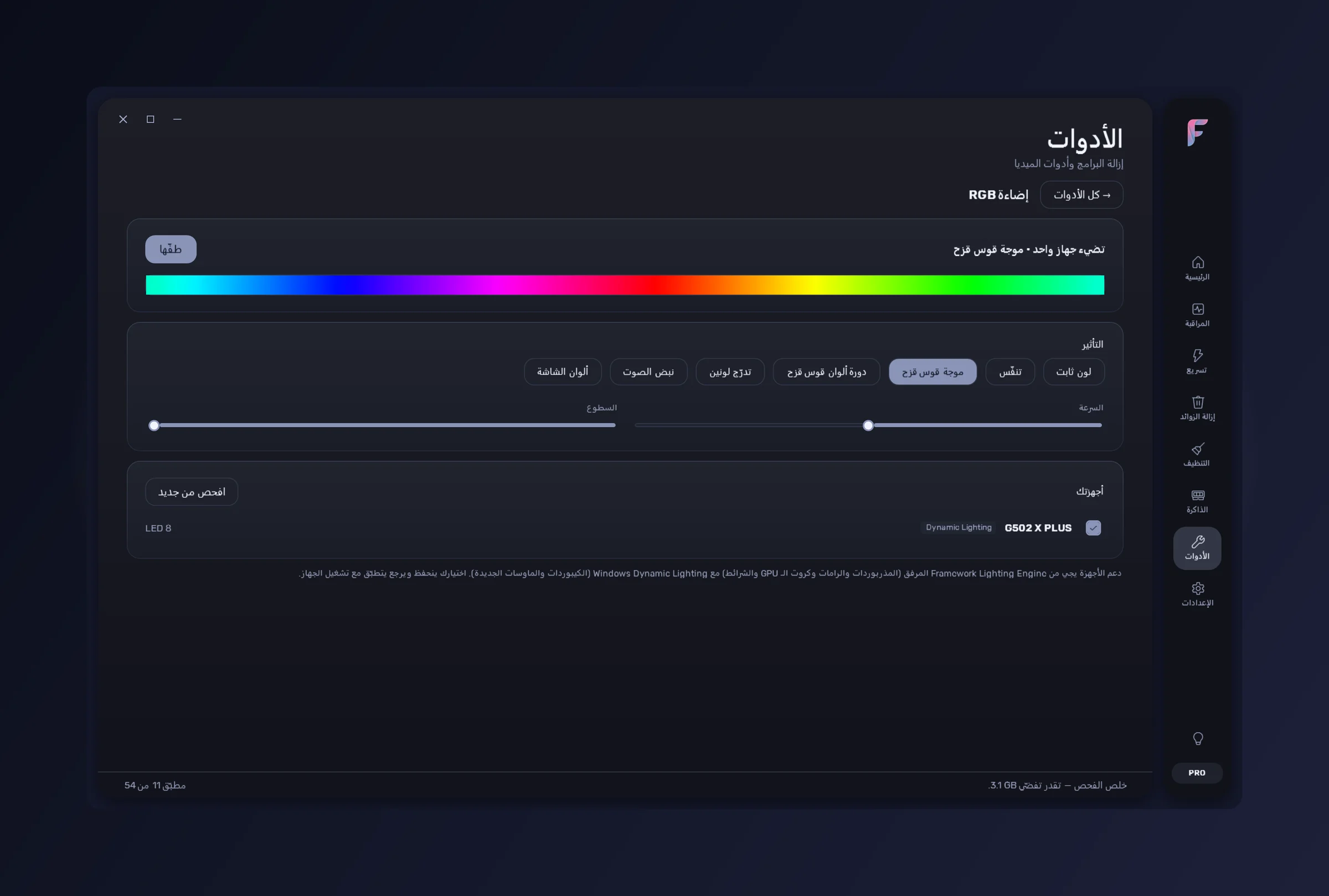Open the تسريع boost lightning icon

pyautogui.click(x=1197, y=362)
